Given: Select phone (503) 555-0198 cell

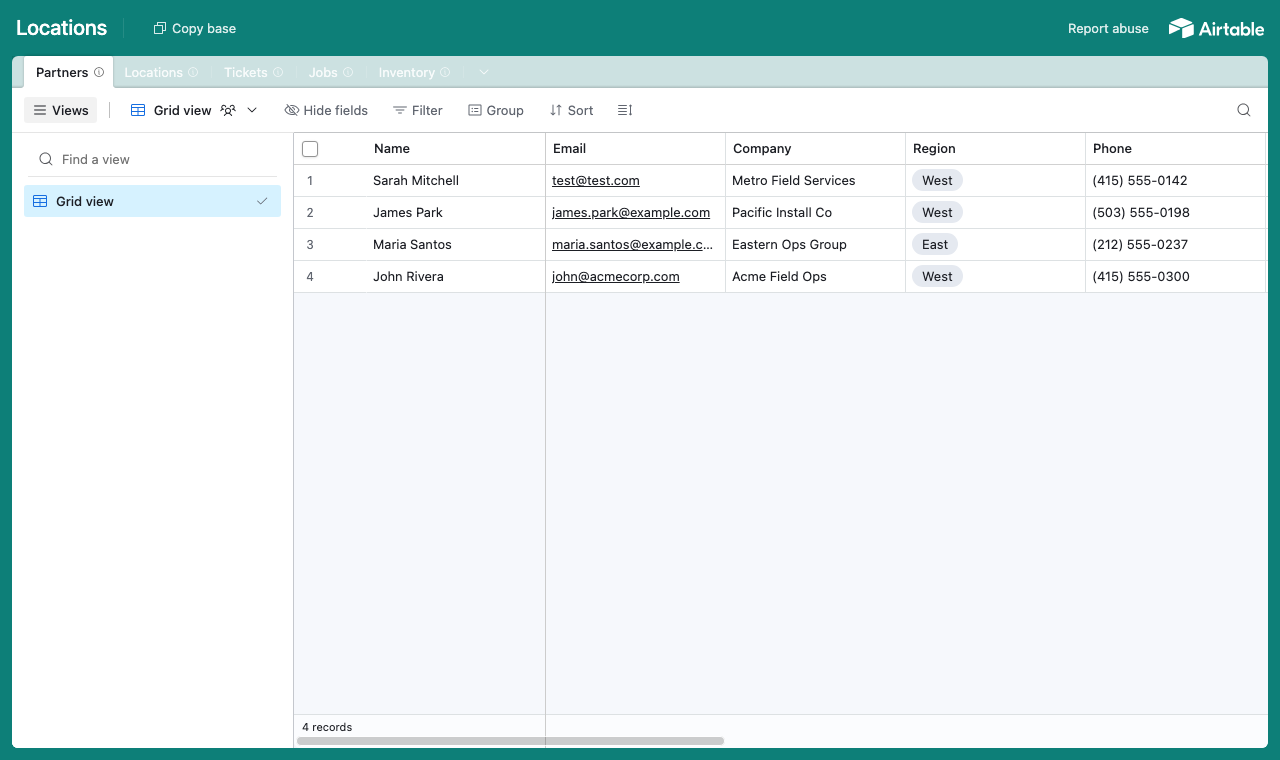Looking at the screenshot, I should (1176, 212).
